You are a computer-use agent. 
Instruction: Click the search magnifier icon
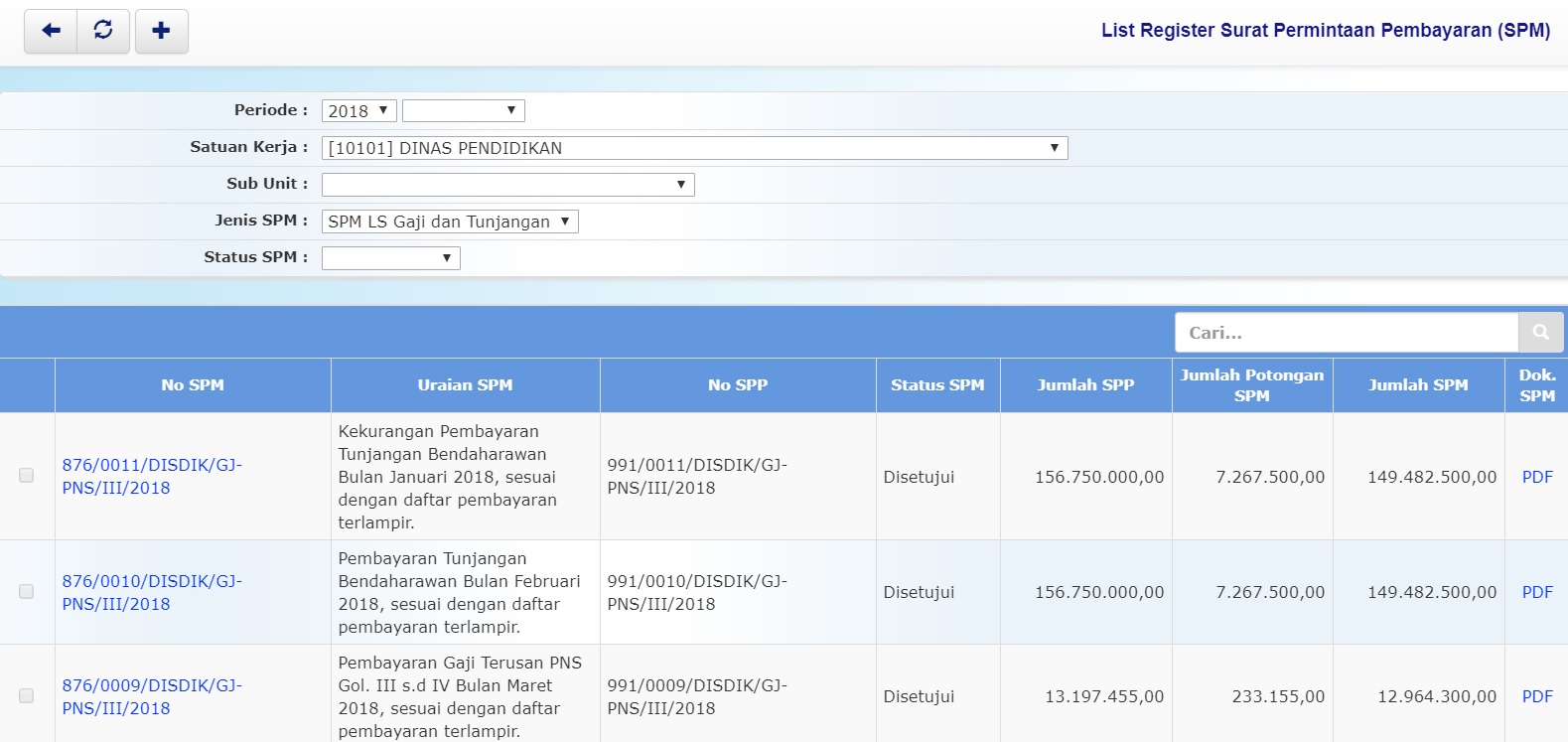tap(1541, 333)
